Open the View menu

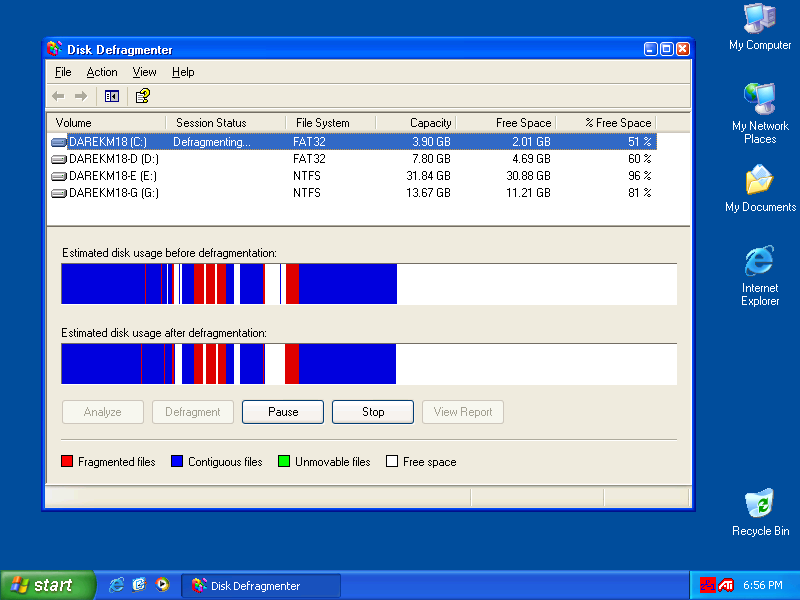point(144,72)
